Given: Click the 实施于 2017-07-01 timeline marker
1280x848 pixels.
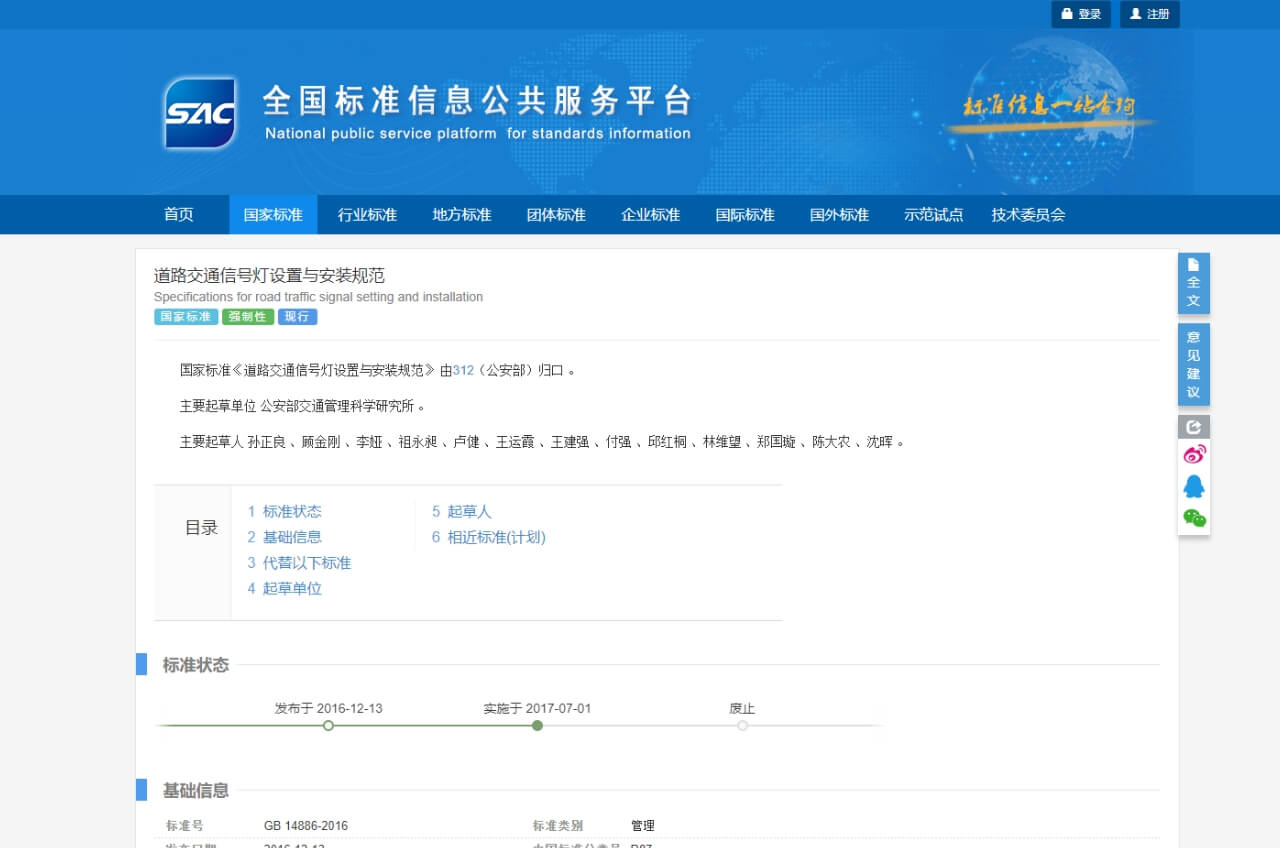Looking at the screenshot, I should (537, 725).
